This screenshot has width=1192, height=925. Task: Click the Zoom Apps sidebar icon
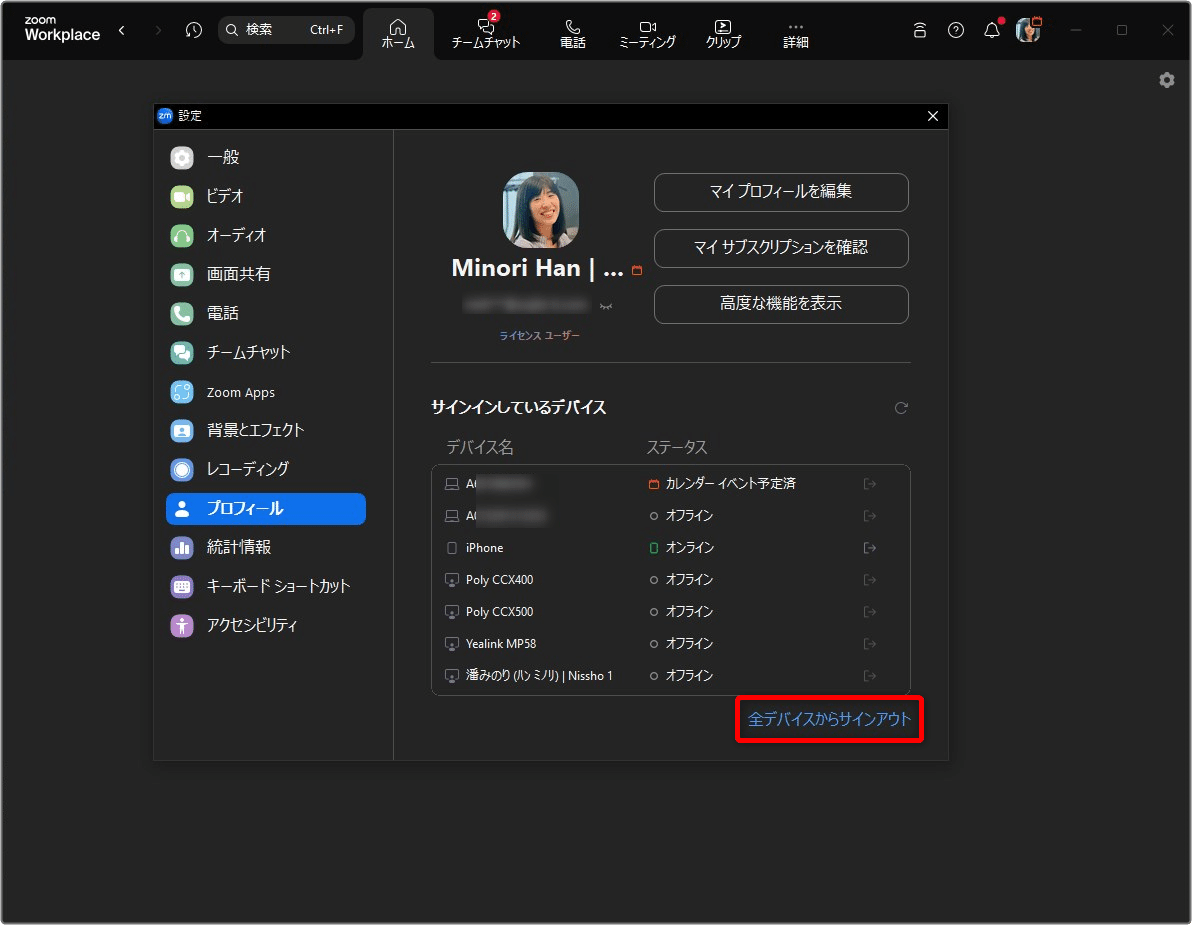click(182, 392)
